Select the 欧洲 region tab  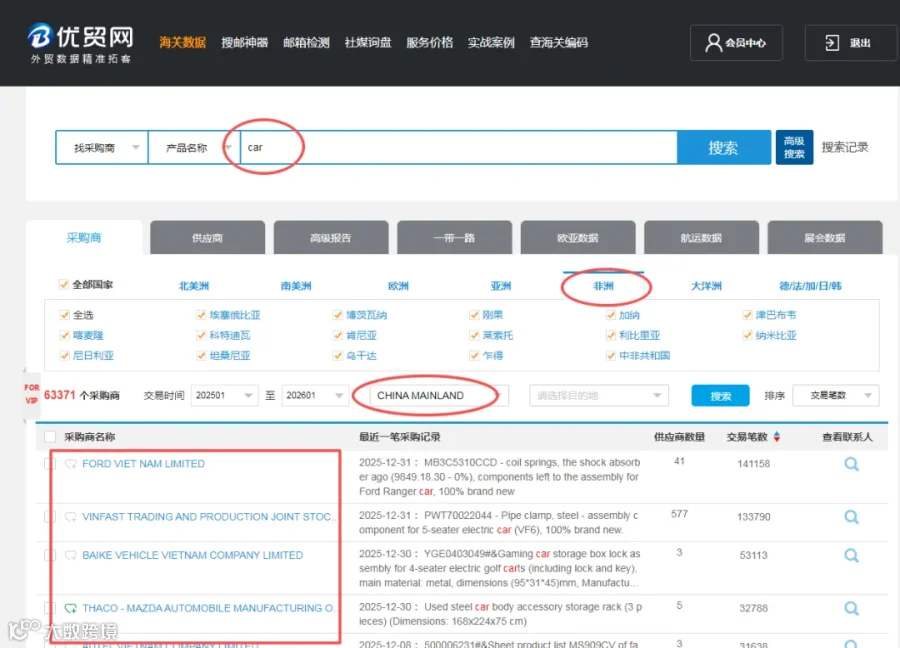[398, 286]
